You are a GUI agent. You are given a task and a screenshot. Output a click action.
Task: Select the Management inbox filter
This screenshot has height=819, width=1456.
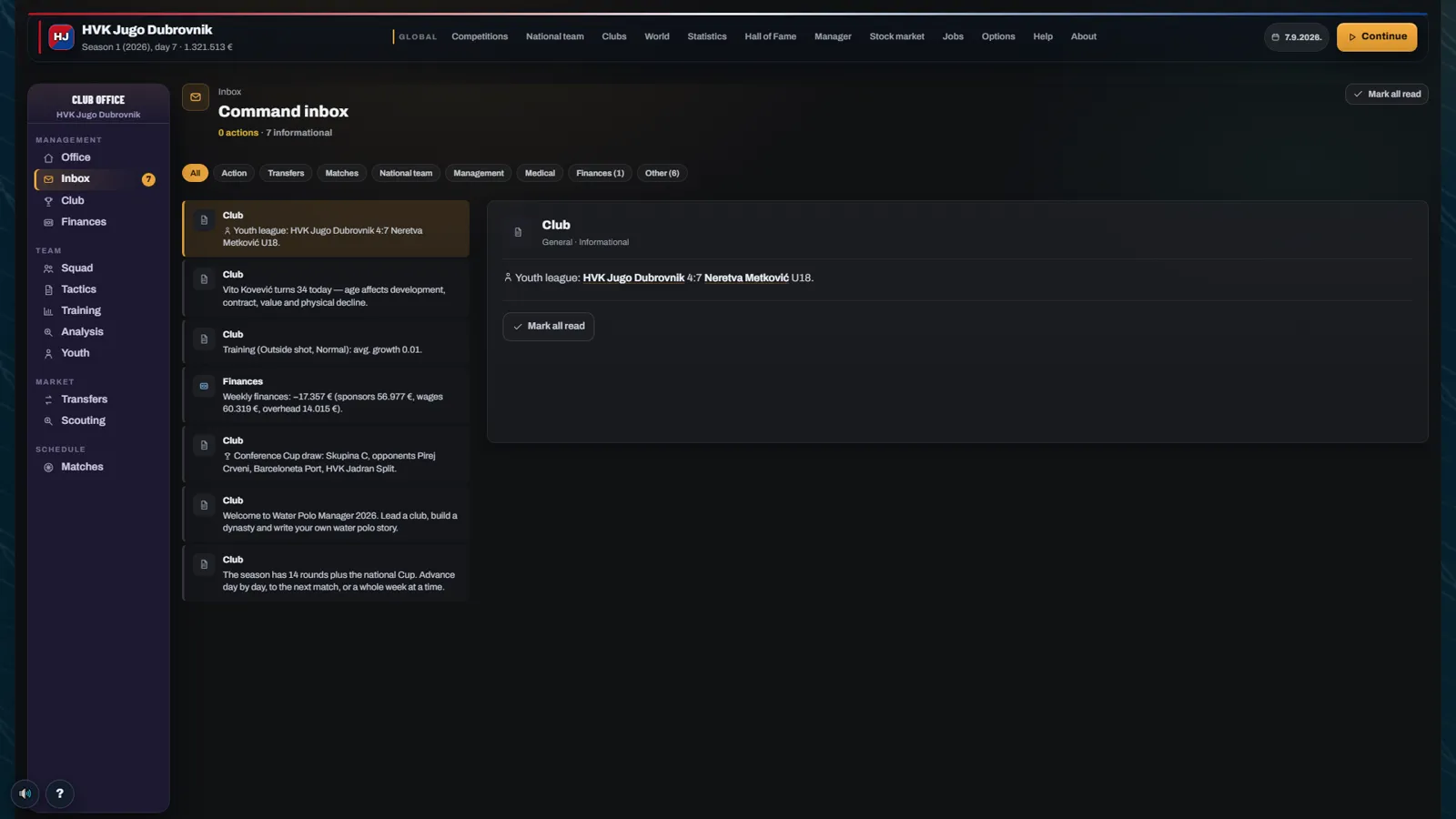click(479, 173)
